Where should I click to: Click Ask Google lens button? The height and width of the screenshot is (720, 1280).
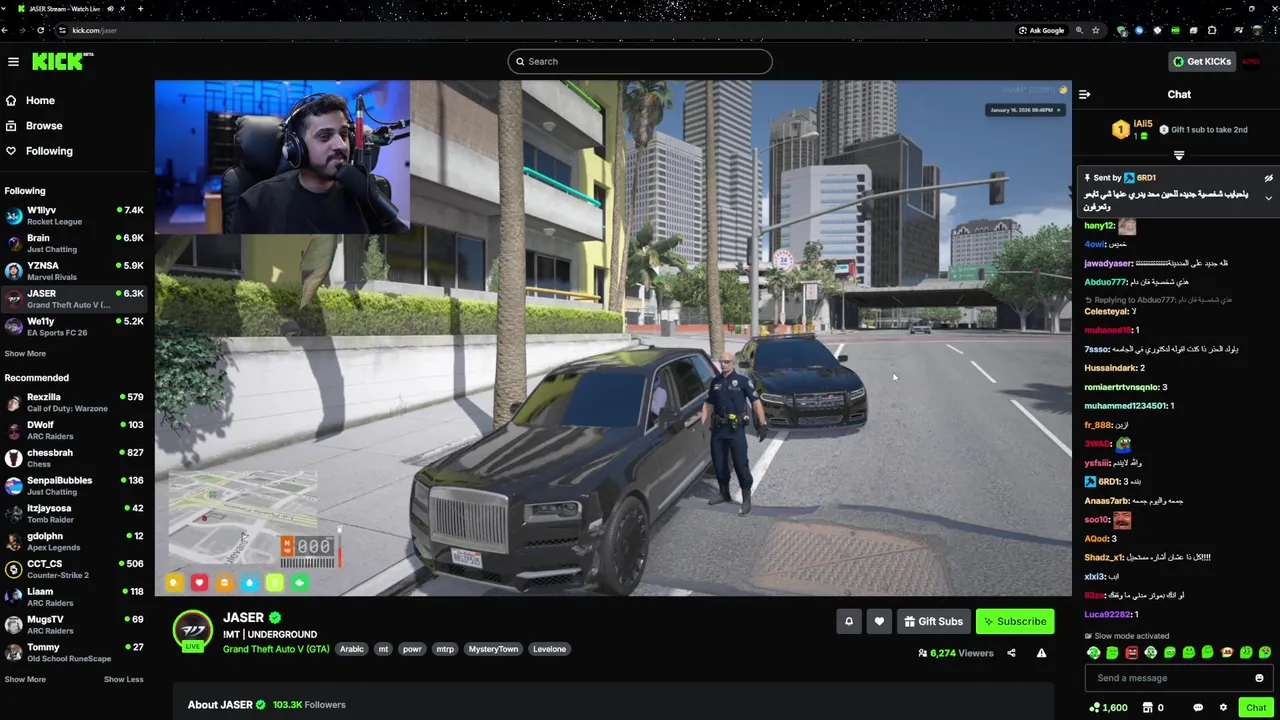pos(1041,30)
